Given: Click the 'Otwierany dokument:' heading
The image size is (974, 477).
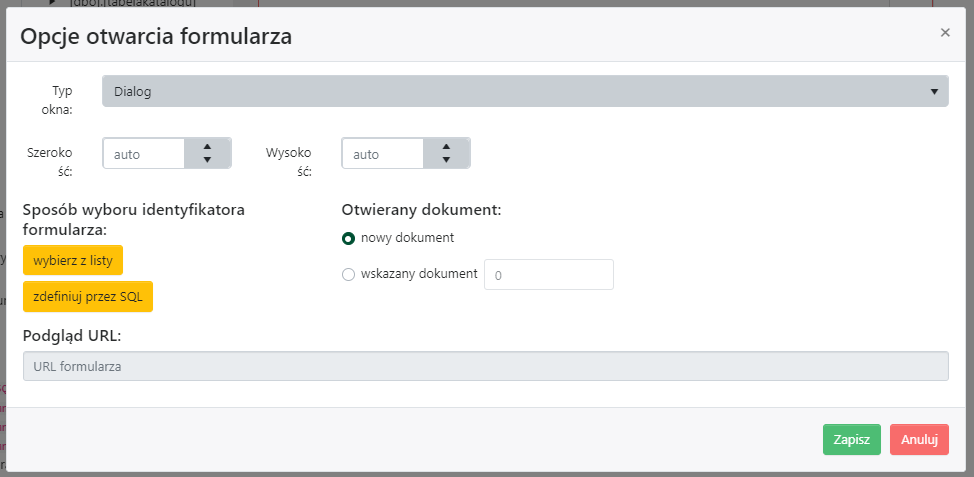Looking at the screenshot, I should coord(421,210).
